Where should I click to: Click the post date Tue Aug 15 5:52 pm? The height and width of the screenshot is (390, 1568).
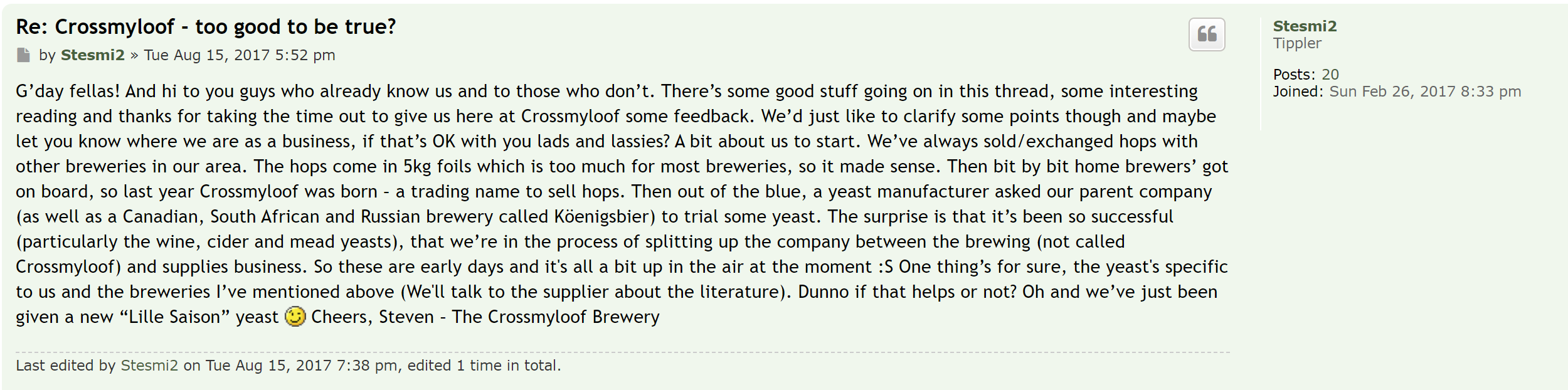click(240, 55)
